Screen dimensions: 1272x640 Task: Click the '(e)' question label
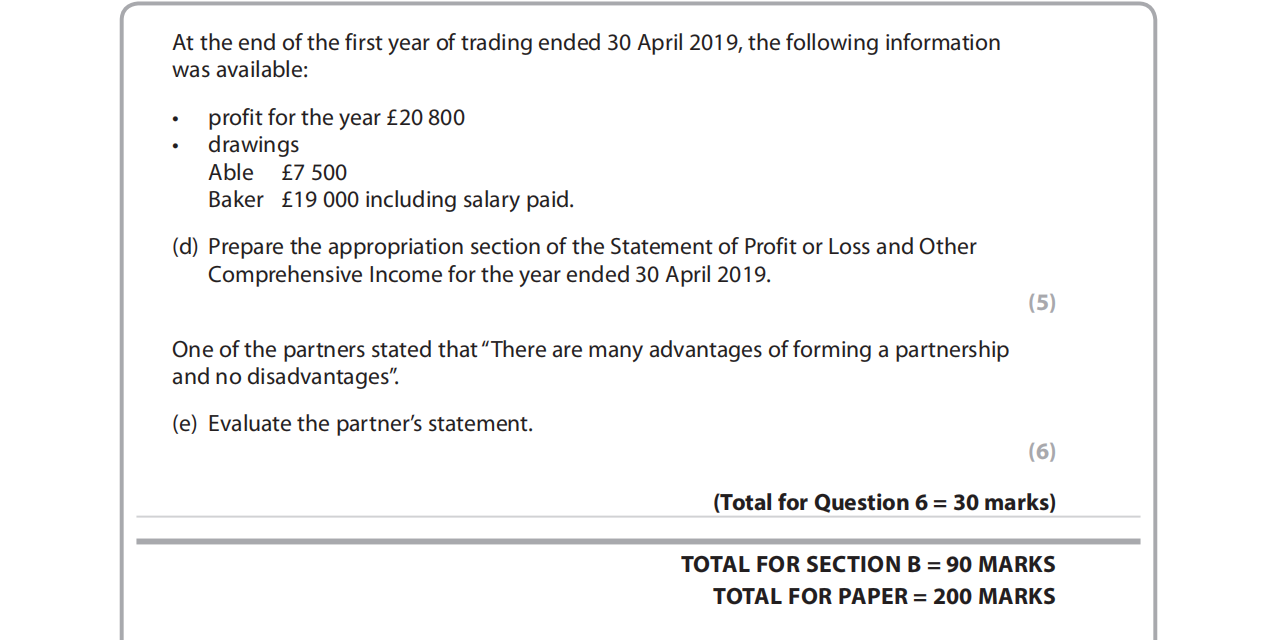(185, 424)
